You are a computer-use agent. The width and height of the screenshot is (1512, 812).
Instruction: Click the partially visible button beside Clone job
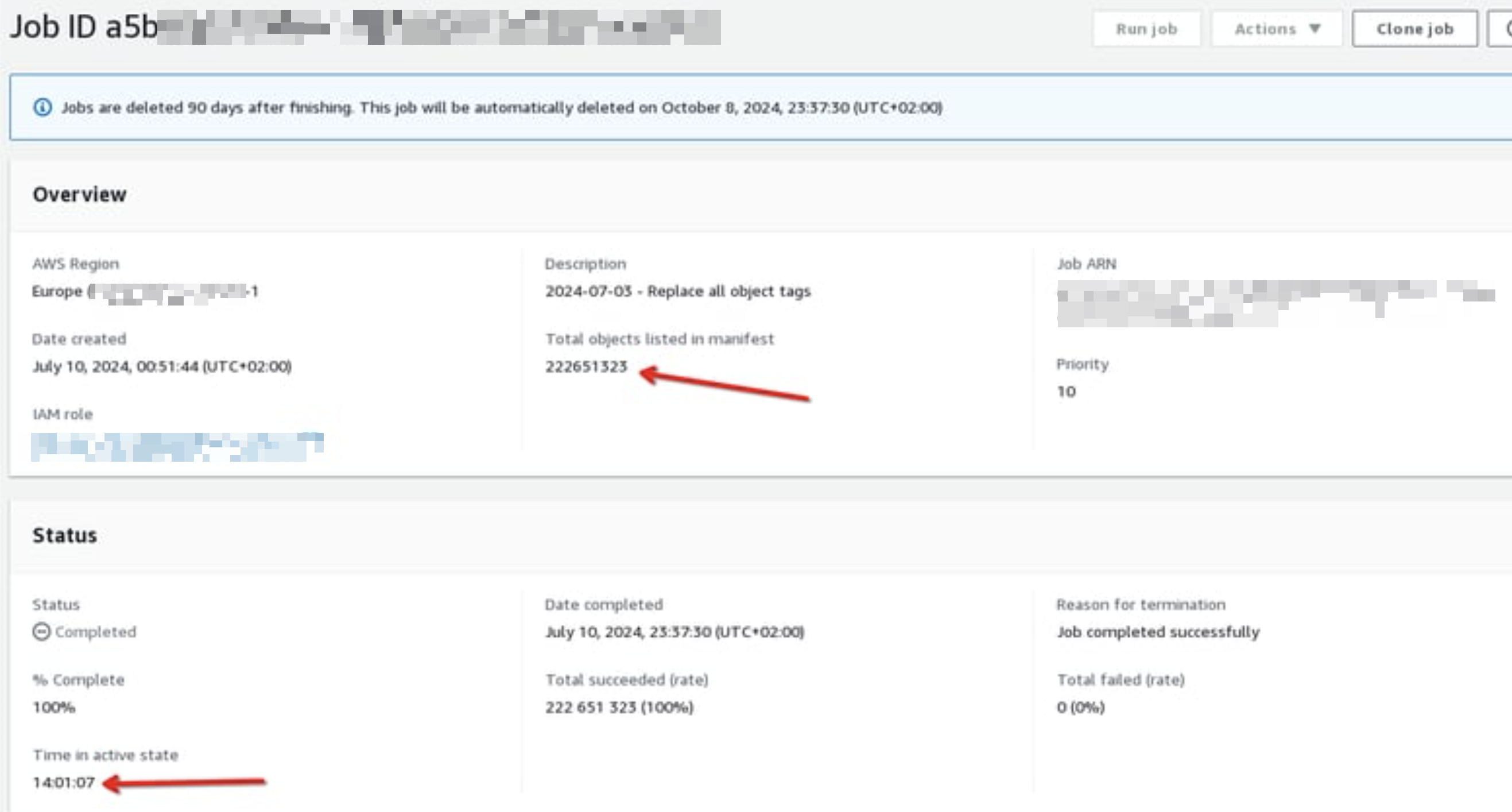1502,29
